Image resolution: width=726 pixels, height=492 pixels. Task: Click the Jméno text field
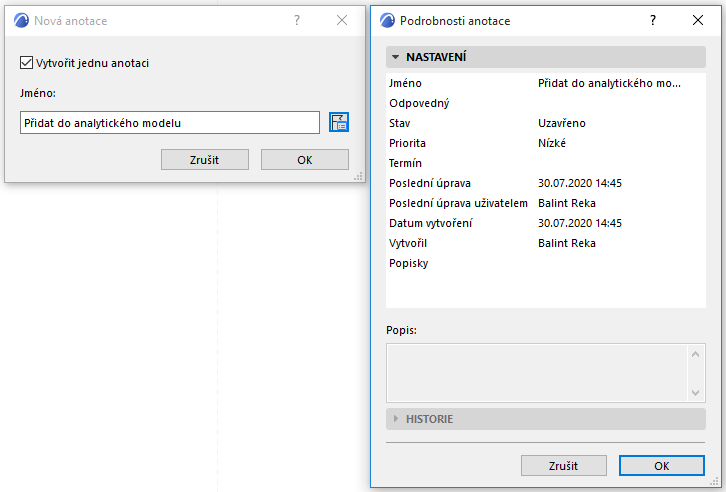[169, 123]
